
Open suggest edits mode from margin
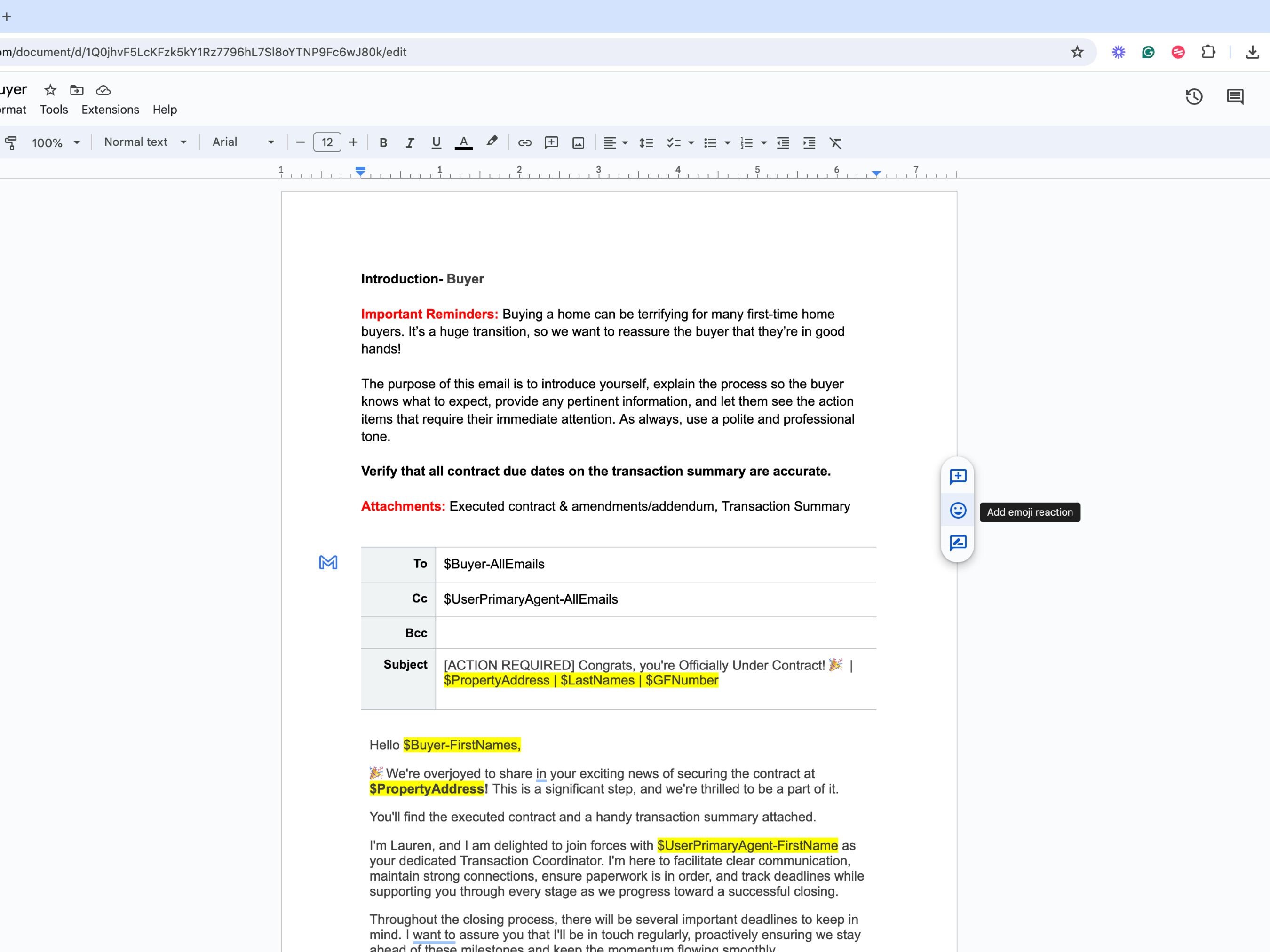point(957,543)
